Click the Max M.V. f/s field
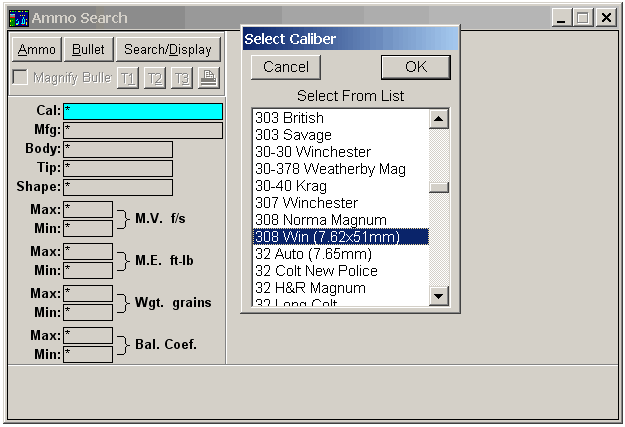The width and height of the screenshot is (625, 427). point(88,209)
